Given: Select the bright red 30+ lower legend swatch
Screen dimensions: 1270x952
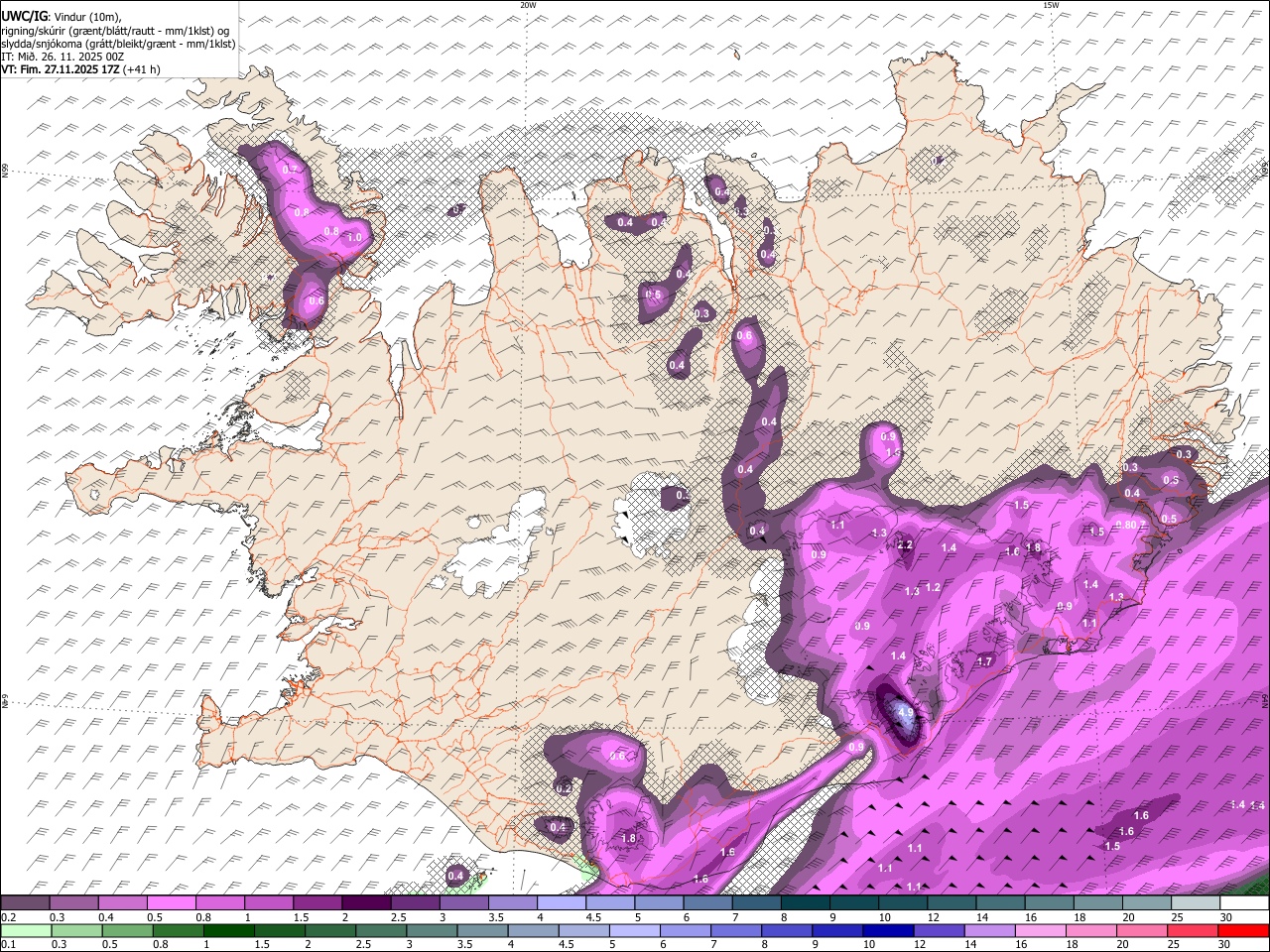Looking at the screenshot, I should [x=1244, y=931].
